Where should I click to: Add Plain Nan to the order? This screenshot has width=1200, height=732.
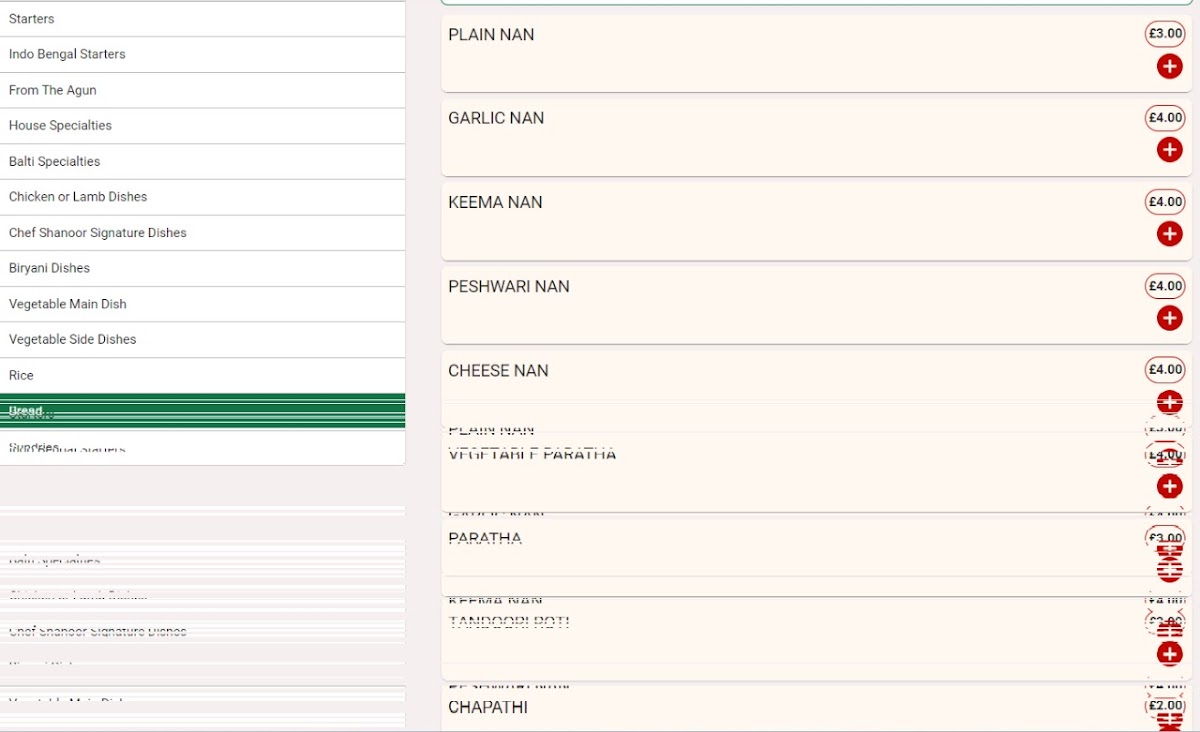point(1169,66)
